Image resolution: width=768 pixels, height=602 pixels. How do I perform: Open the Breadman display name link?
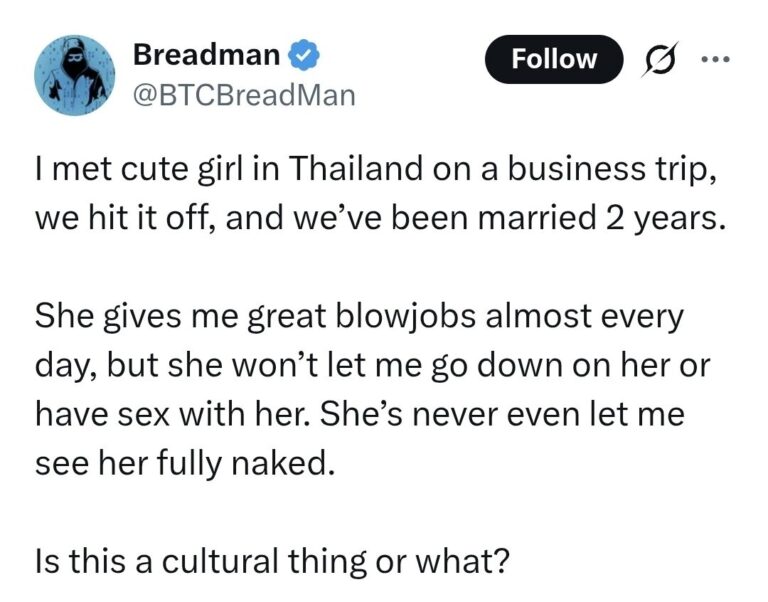206,54
